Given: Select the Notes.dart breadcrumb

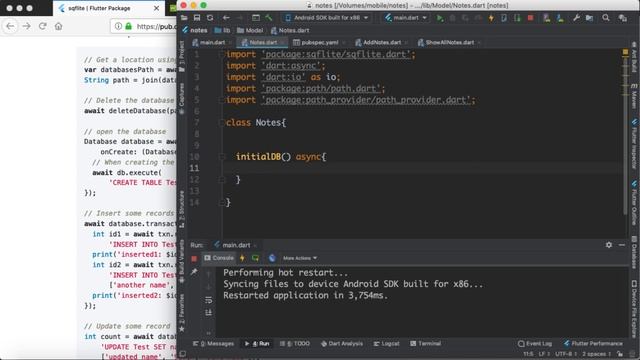Looking at the screenshot, I should (290, 30).
